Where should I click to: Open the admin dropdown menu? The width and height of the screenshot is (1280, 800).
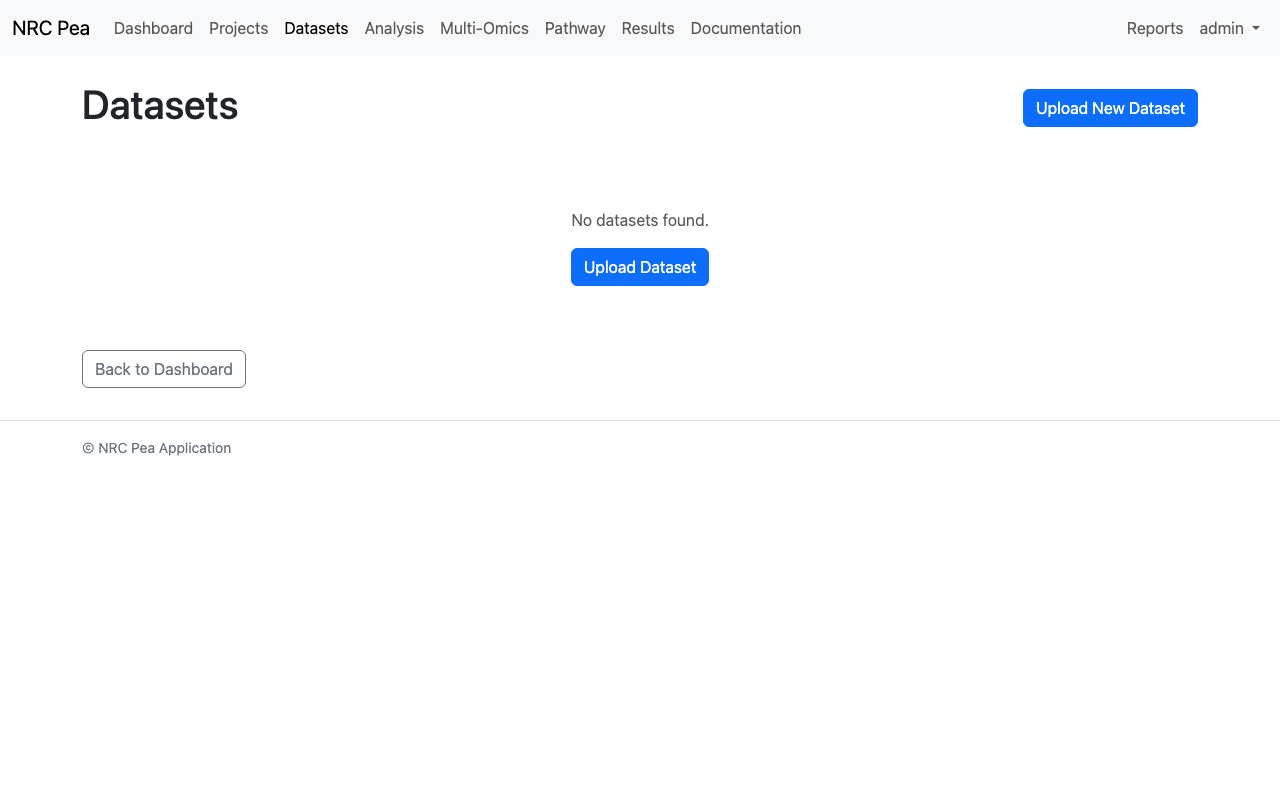pyautogui.click(x=1229, y=28)
